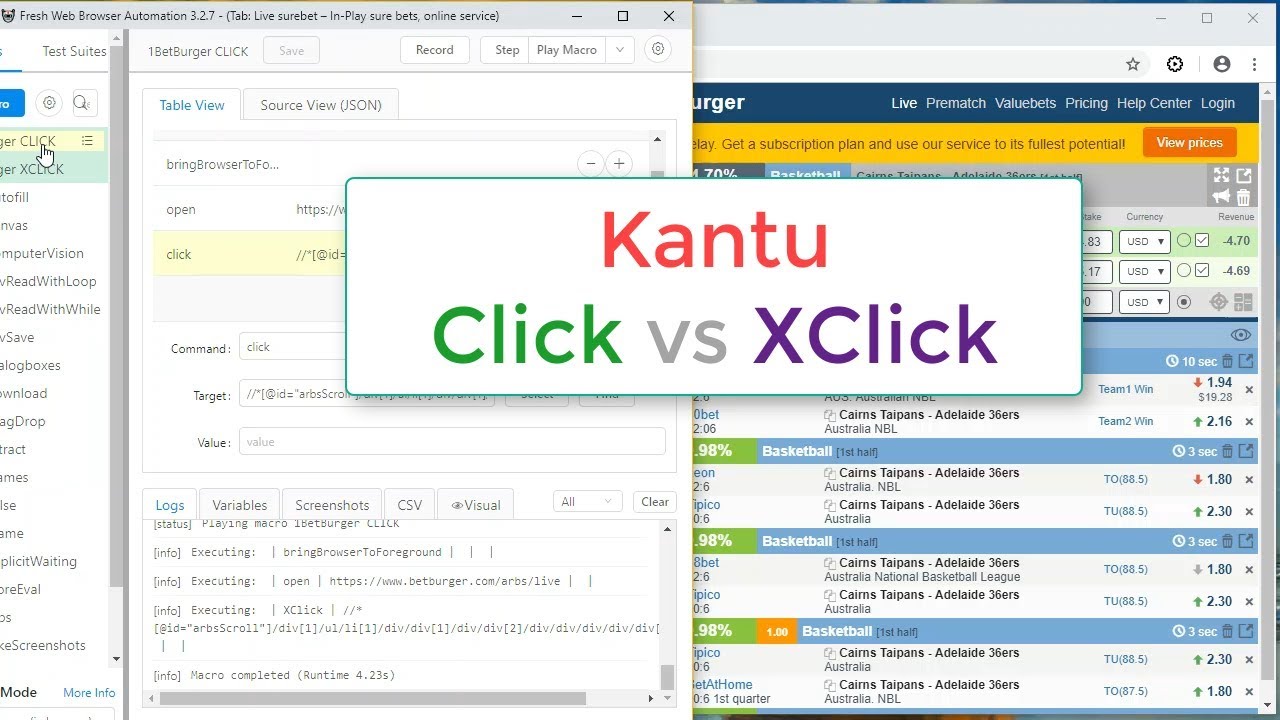The image size is (1280, 720).
Task: Open calculator in new window via top popout icon
Action: tap(1244, 175)
